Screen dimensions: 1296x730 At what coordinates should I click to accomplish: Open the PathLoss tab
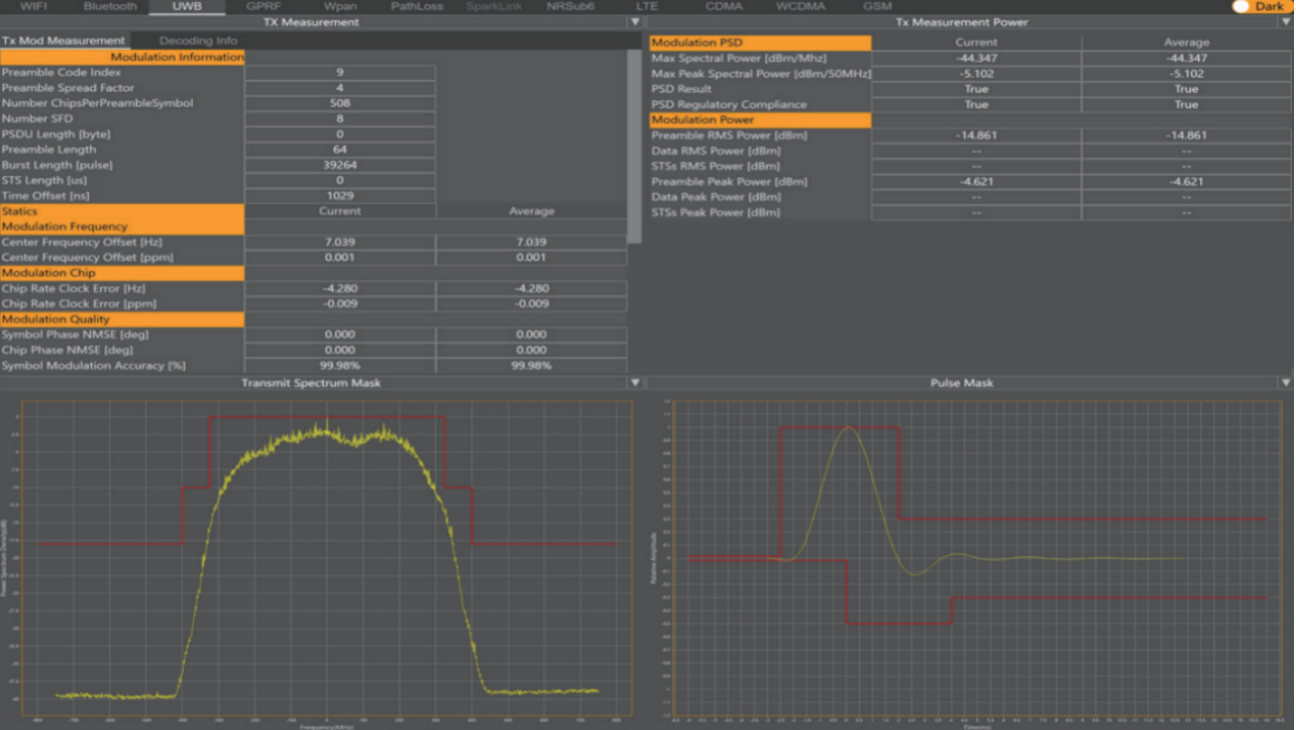[417, 6]
